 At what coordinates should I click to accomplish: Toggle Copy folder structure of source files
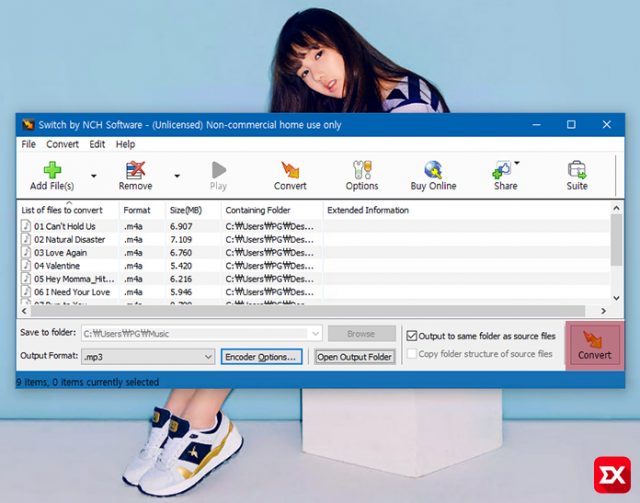point(412,354)
